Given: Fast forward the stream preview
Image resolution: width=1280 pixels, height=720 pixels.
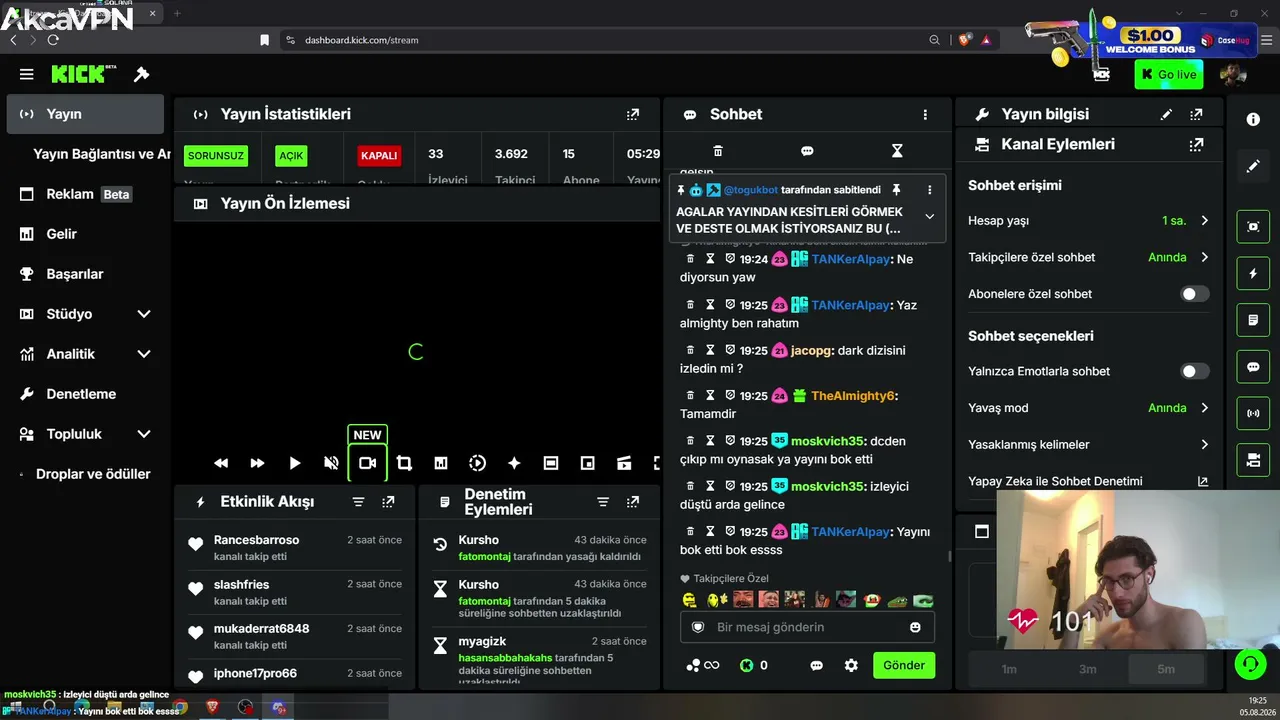Looking at the screenshot, I should pyautogui.click(x=257, y=463).
